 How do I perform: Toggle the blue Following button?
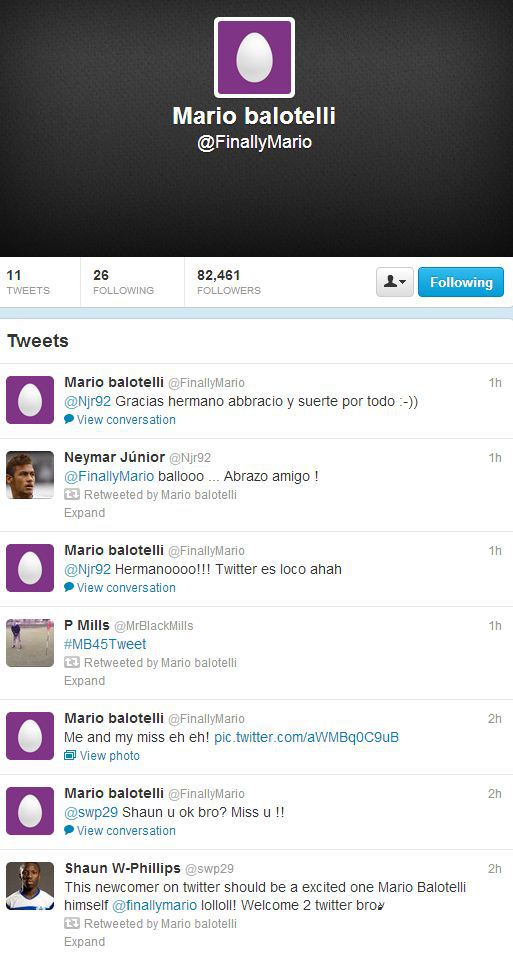(x=461, y=282)
